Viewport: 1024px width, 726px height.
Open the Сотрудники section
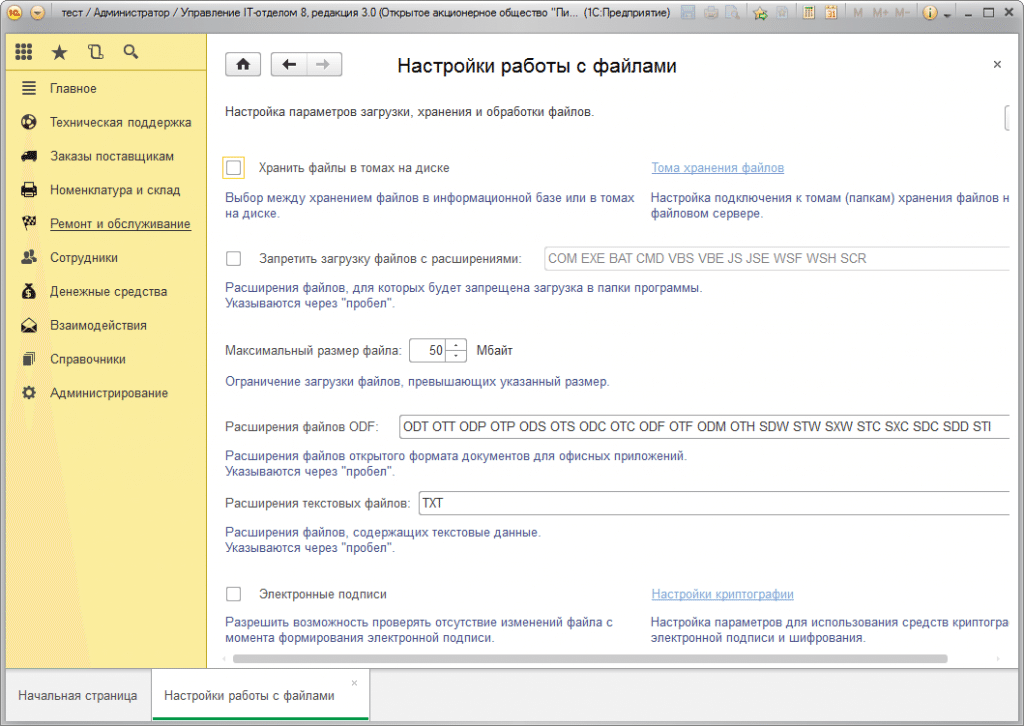point(84,258)
